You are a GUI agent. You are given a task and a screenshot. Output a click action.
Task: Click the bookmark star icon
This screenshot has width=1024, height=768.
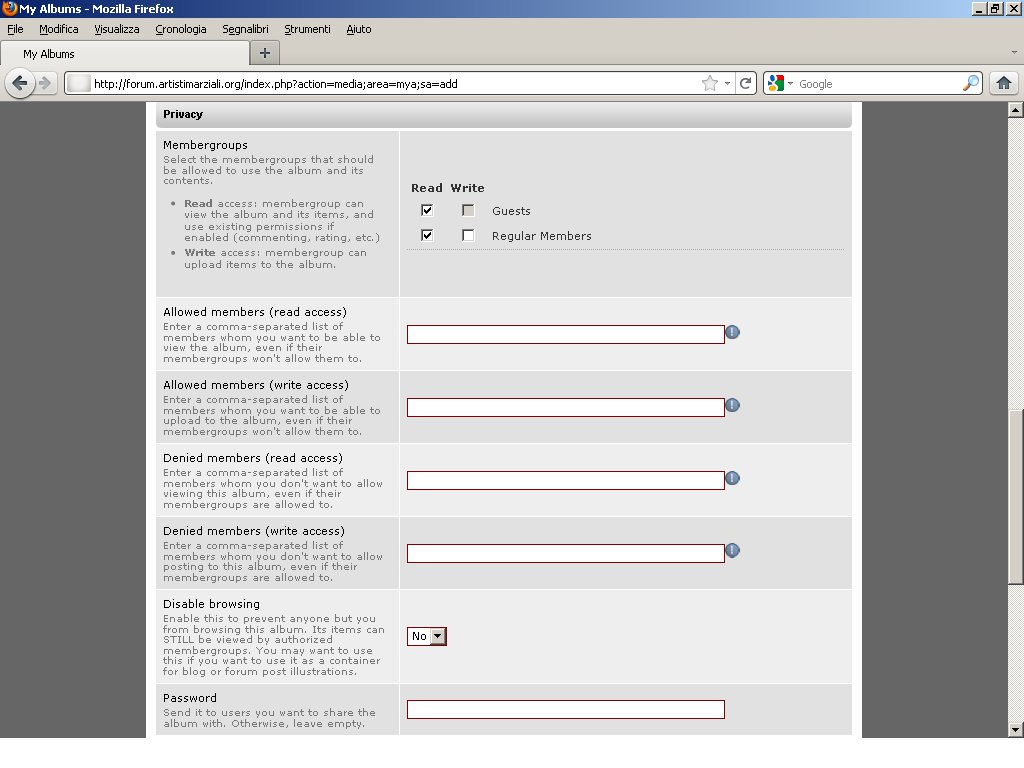pos(709,84)
